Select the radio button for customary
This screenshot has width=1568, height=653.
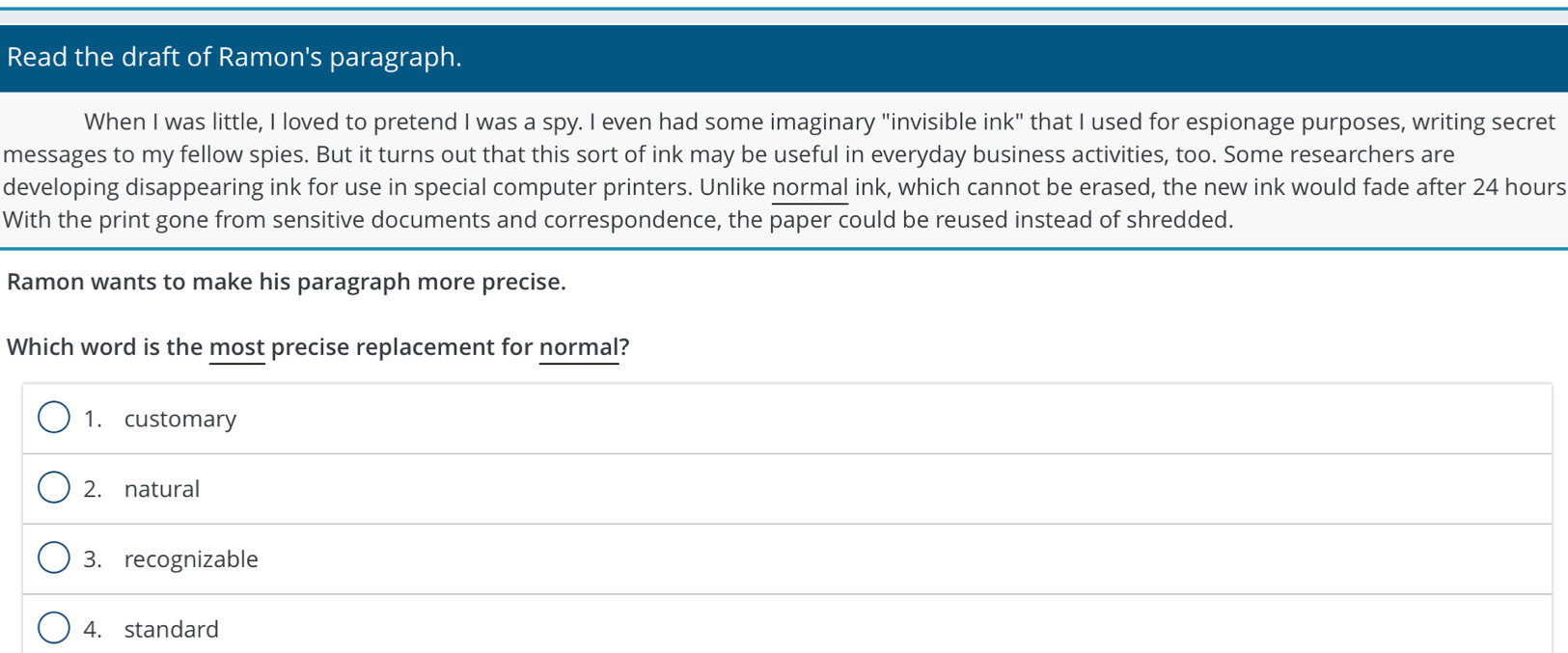point(54,418)
